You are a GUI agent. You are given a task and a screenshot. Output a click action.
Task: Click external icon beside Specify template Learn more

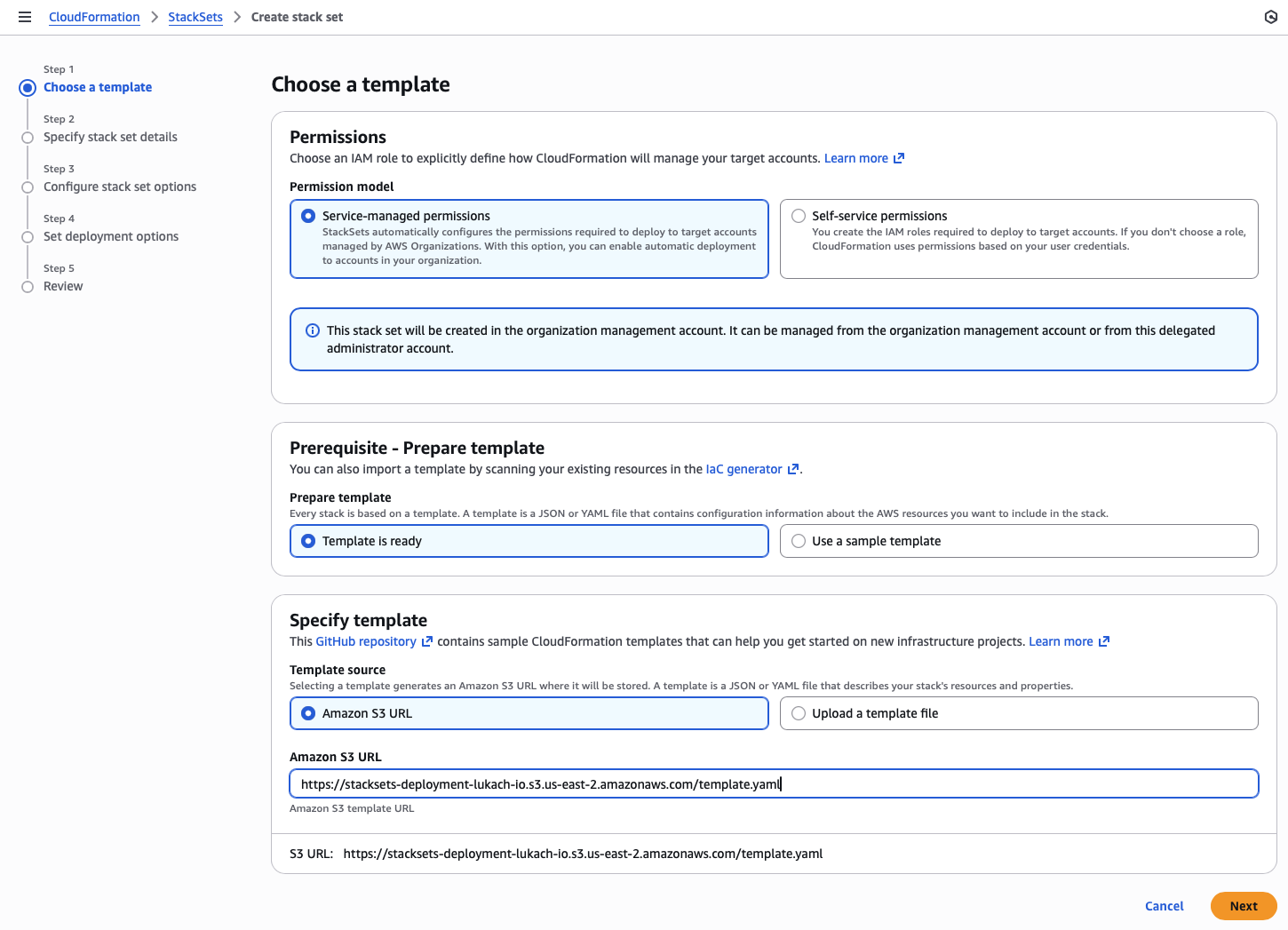(1104, 641)
